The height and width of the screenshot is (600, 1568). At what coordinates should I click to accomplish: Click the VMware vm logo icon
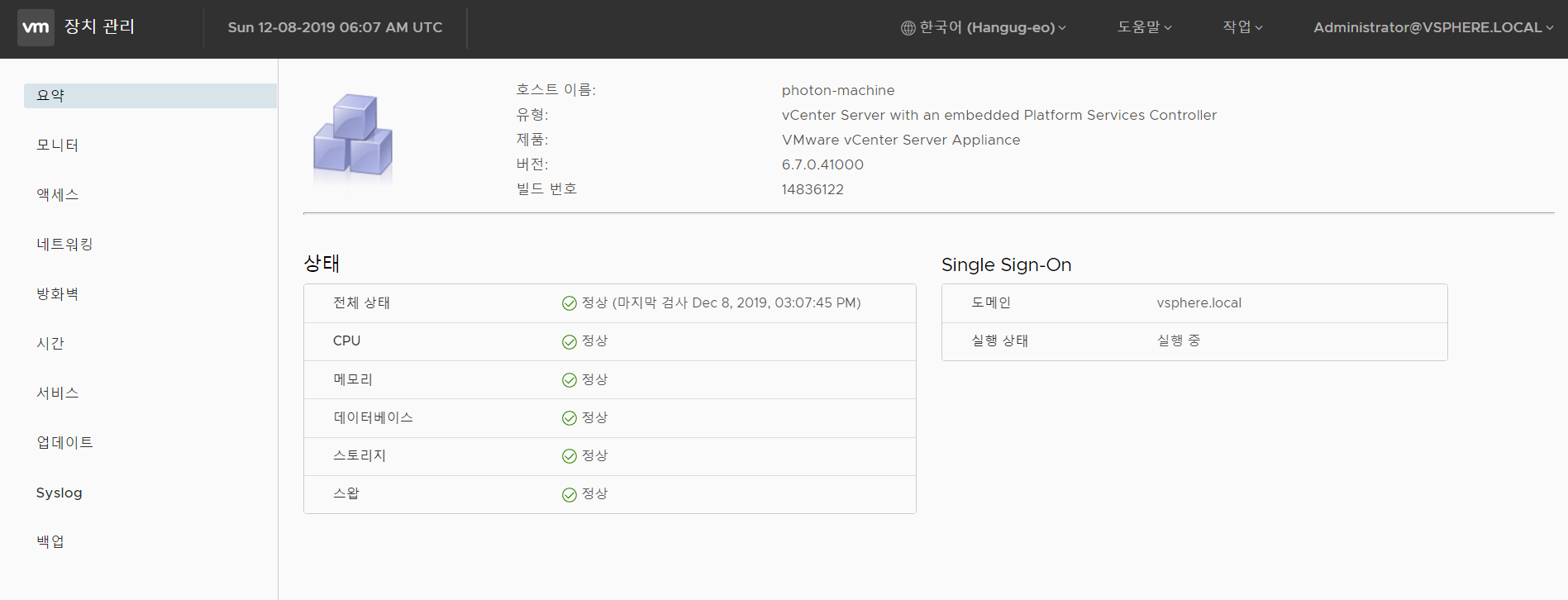[36, 27]
